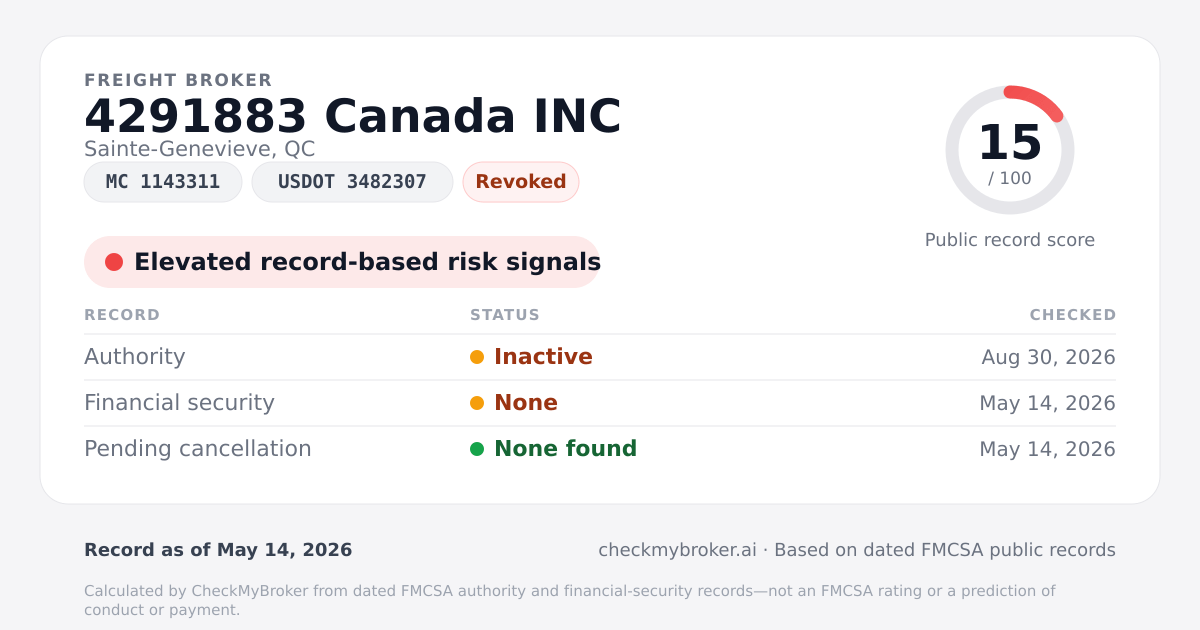
Task: Click the Aug 30, 2026 checked date
Action: point(1049,357)
